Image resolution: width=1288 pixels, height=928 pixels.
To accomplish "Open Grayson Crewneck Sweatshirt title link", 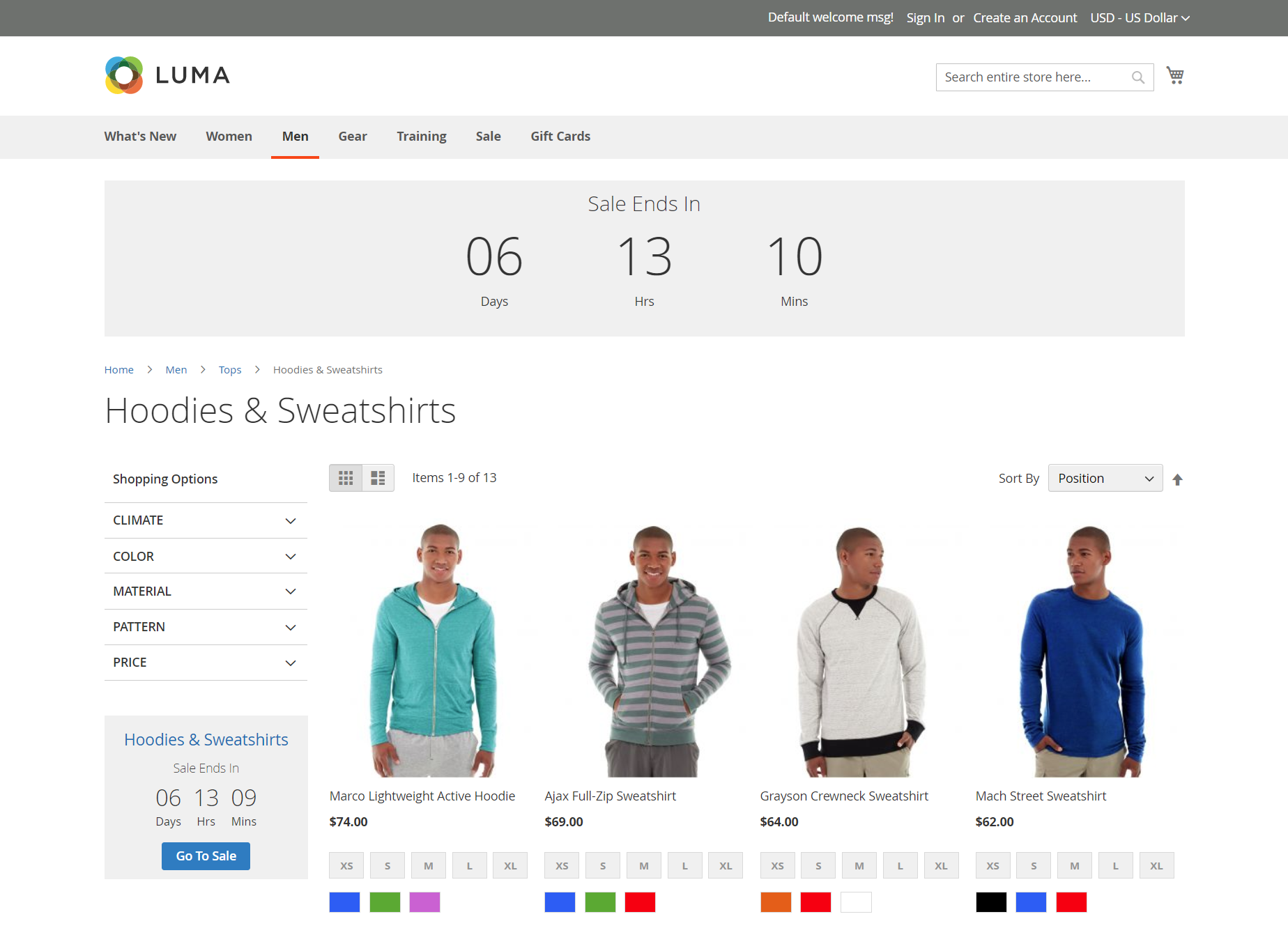I will [x=844, y=796].
